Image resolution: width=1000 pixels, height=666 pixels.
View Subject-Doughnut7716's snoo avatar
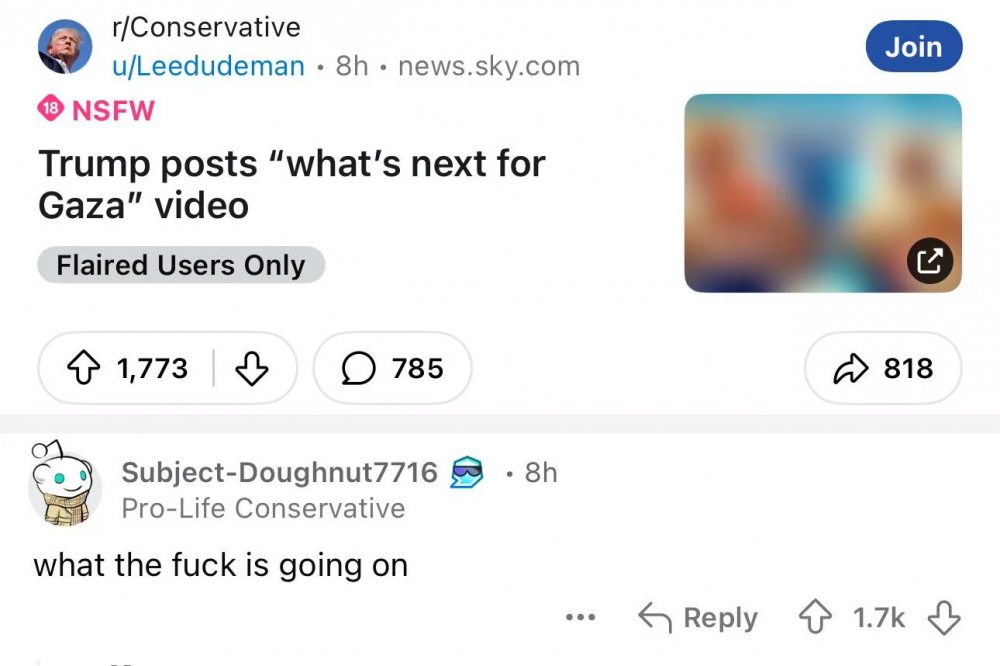click(64, 485)
